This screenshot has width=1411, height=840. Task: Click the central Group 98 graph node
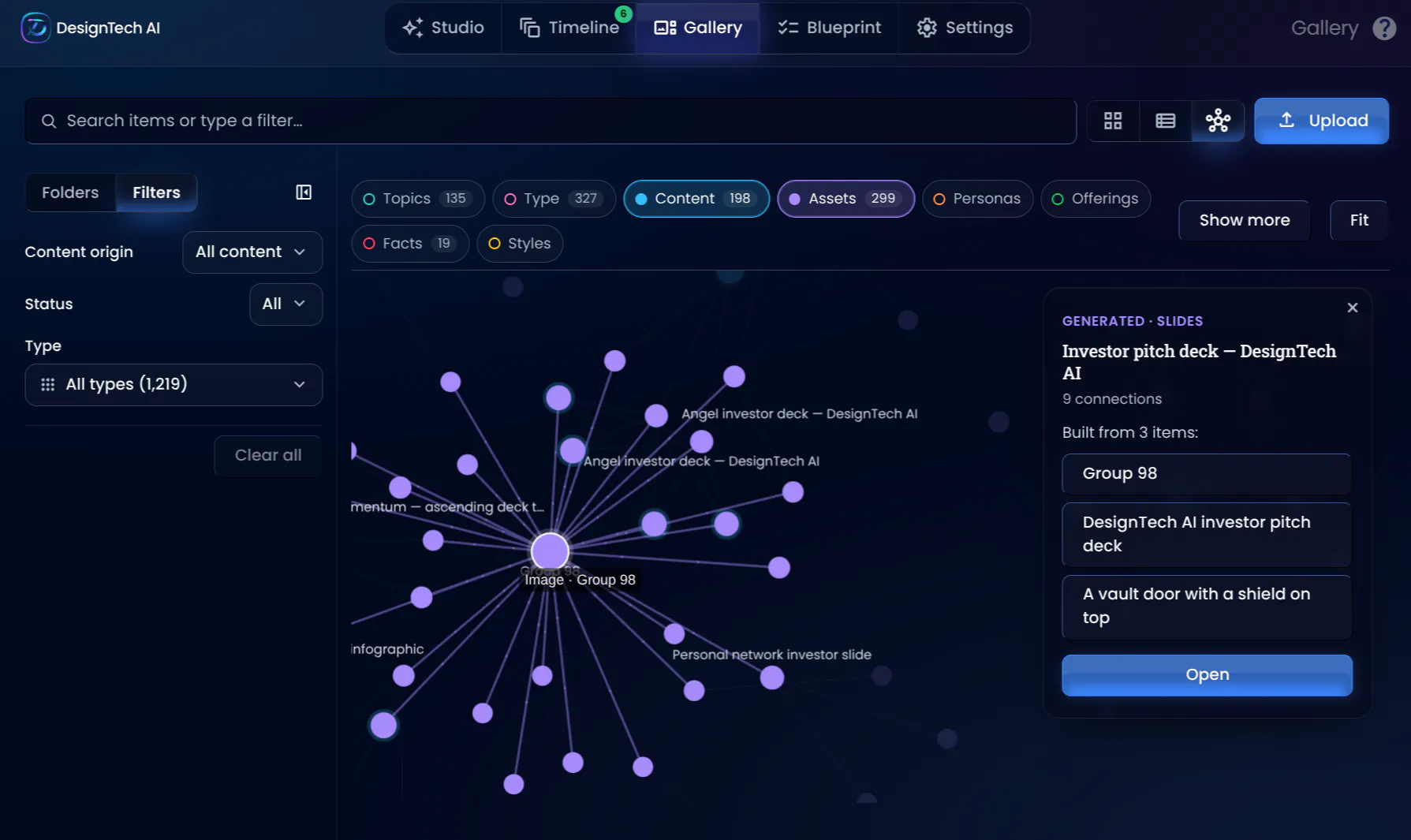(550, 551)
